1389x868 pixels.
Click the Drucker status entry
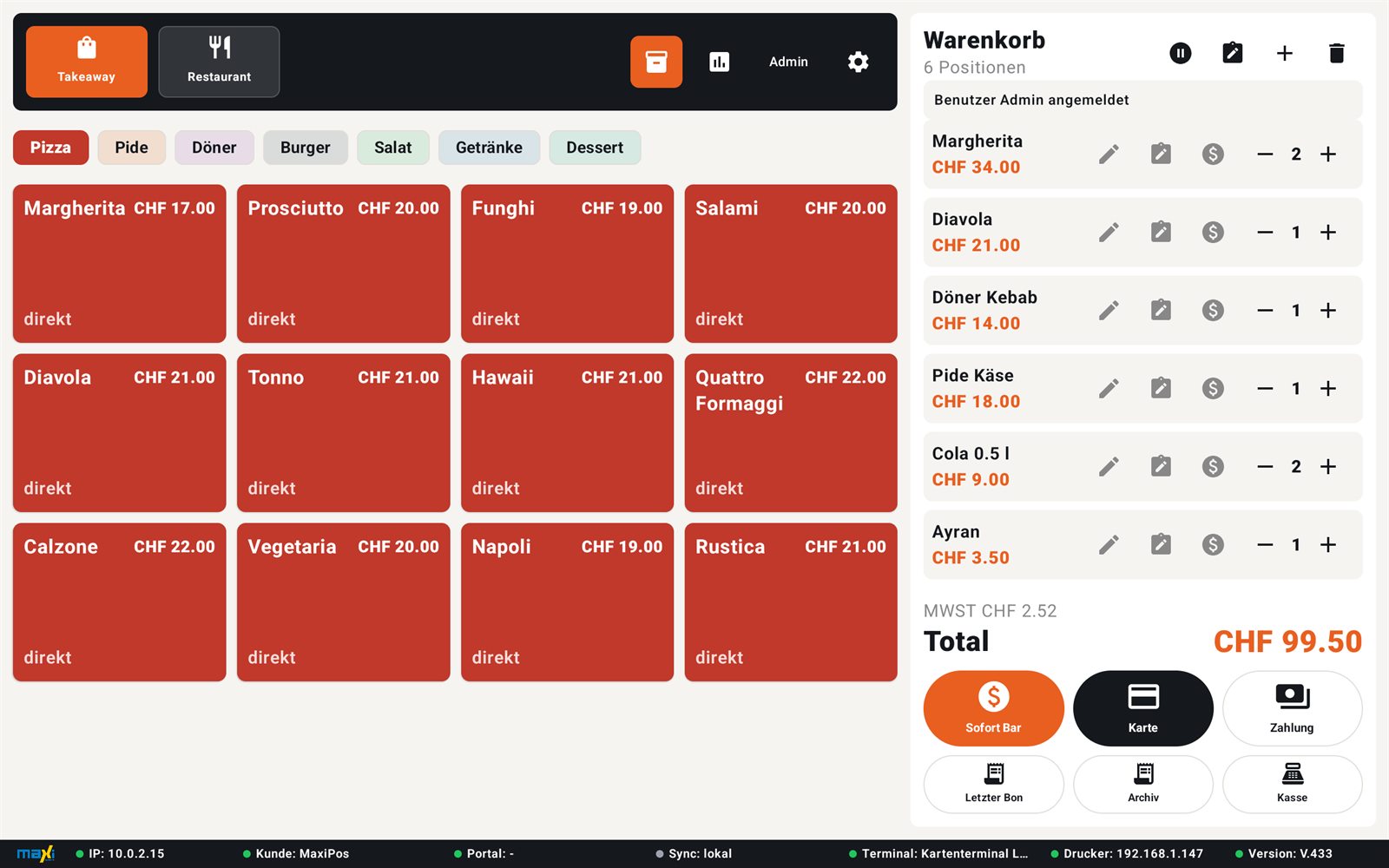[x=1127, y=853]
